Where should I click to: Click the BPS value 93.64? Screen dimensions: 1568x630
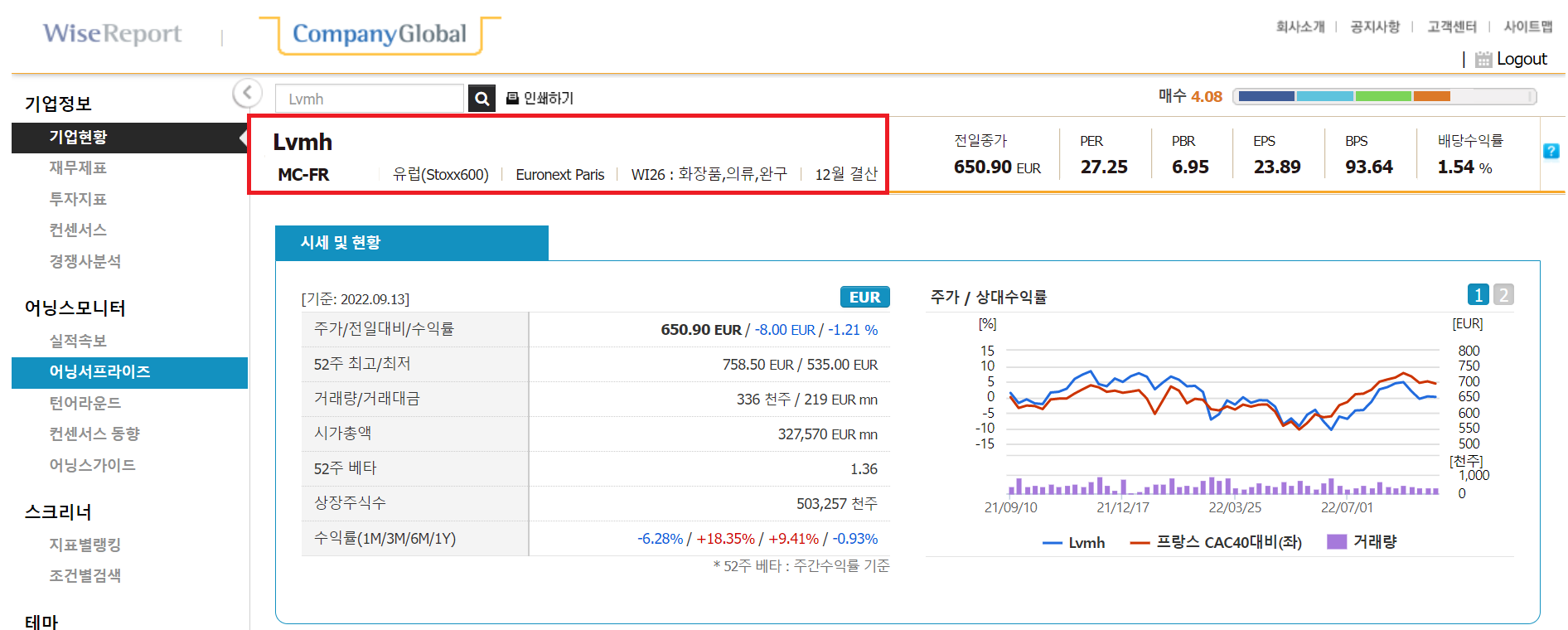(x=1369, y=167)
